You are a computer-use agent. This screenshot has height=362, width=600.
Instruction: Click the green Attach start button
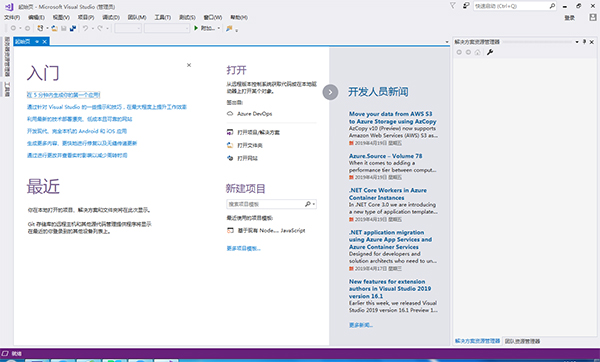coord(205,28)
